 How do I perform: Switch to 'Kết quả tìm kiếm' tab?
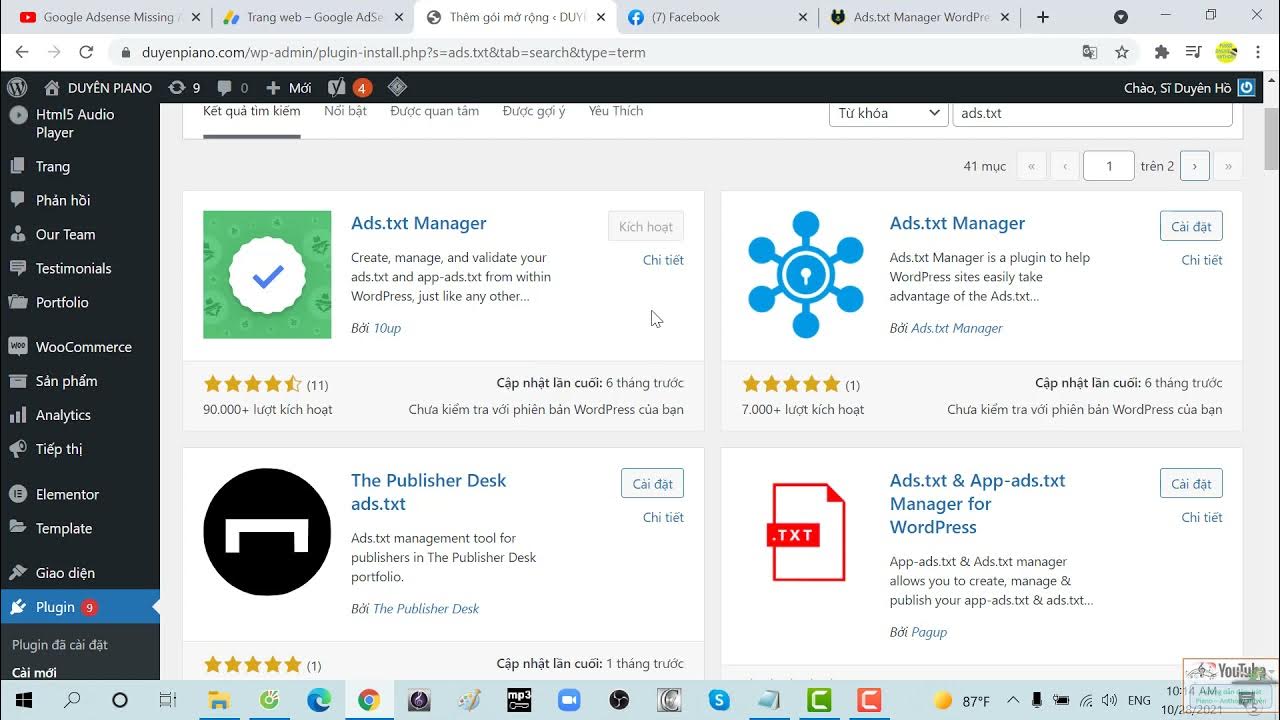pos(251,112)
